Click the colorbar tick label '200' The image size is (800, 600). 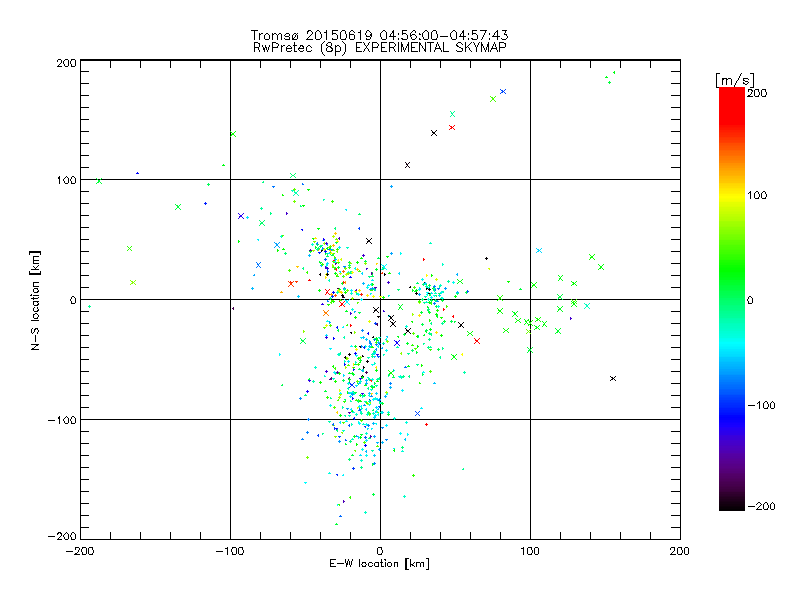click(x=757, y=93)
